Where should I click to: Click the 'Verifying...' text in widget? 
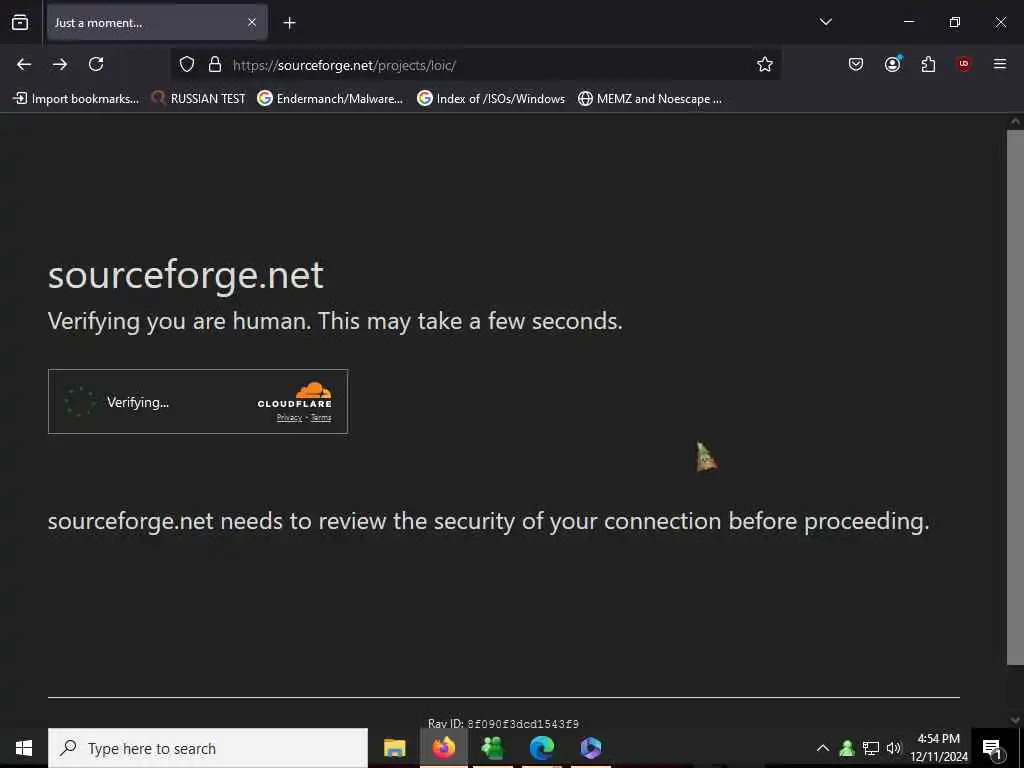coord(138,402)
